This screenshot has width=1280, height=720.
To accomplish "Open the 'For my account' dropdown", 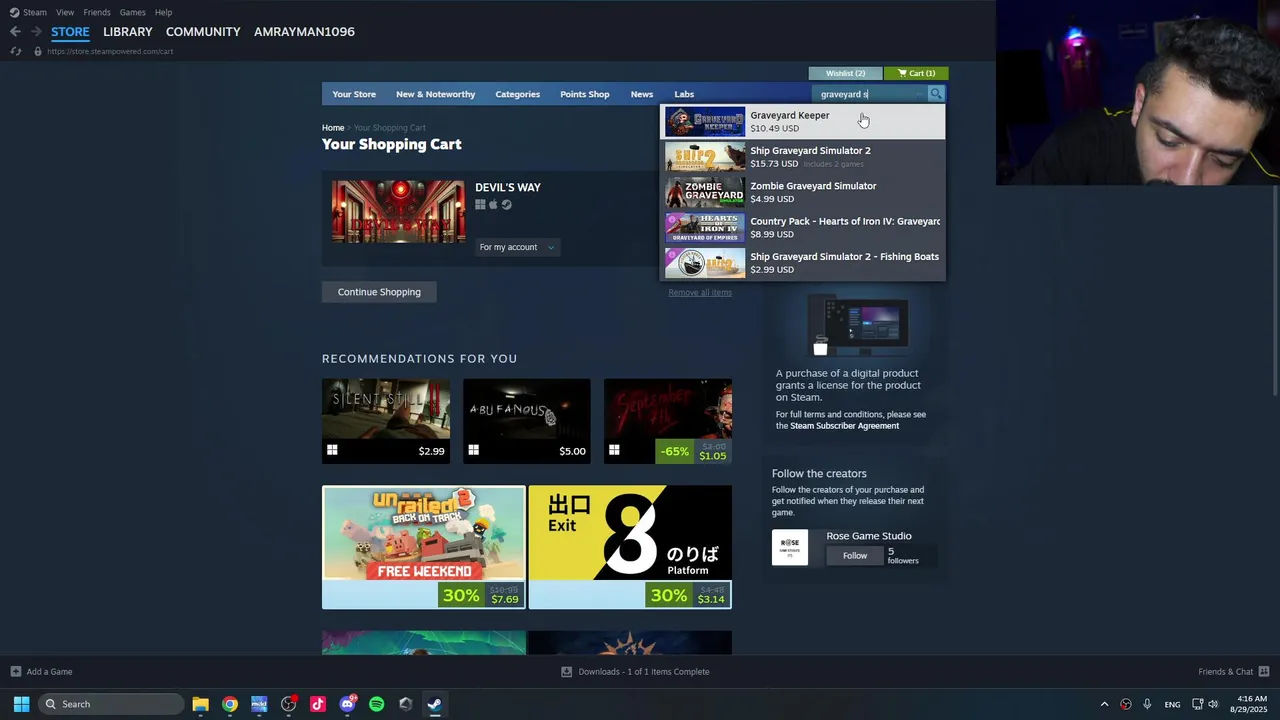I will coord(516,247).
